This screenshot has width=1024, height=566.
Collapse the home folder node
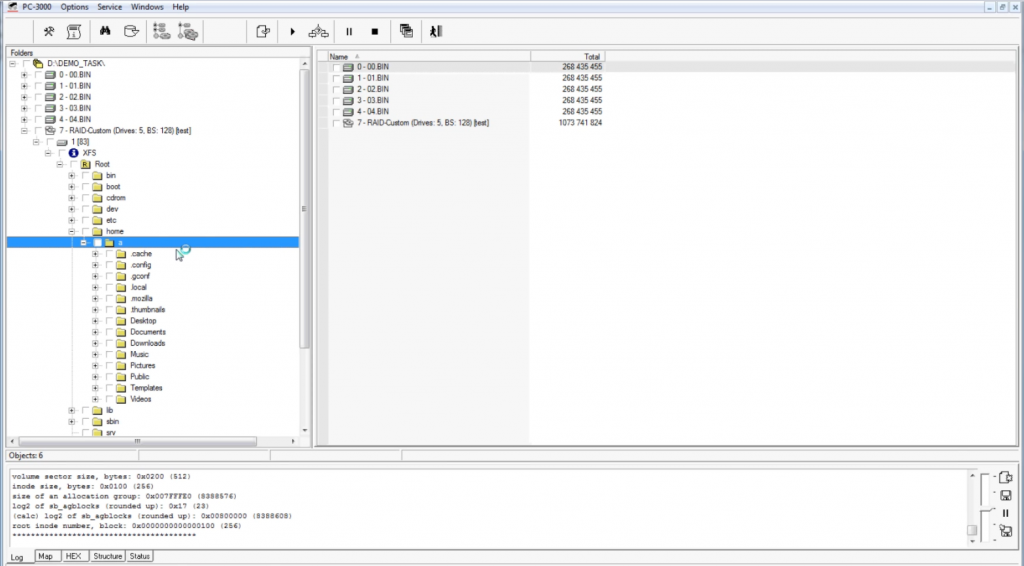(x=72, y=231)
